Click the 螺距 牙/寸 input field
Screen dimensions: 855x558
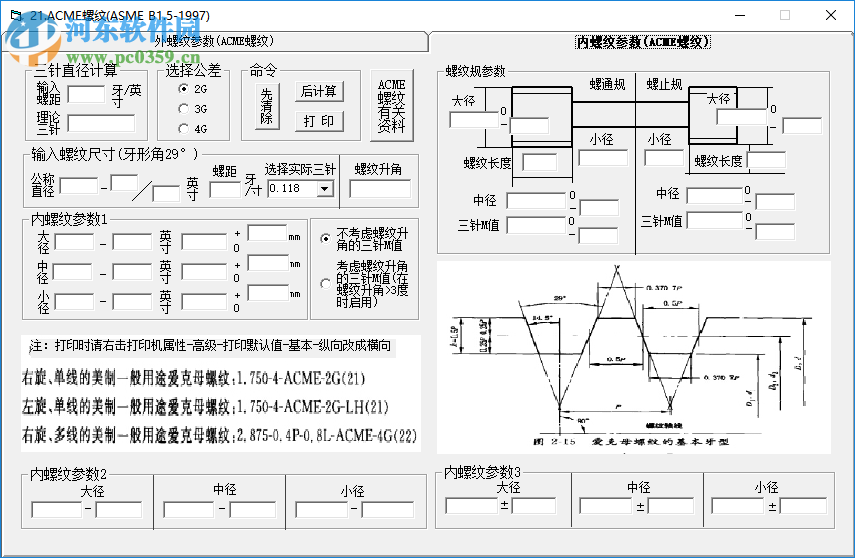(225, 189)
